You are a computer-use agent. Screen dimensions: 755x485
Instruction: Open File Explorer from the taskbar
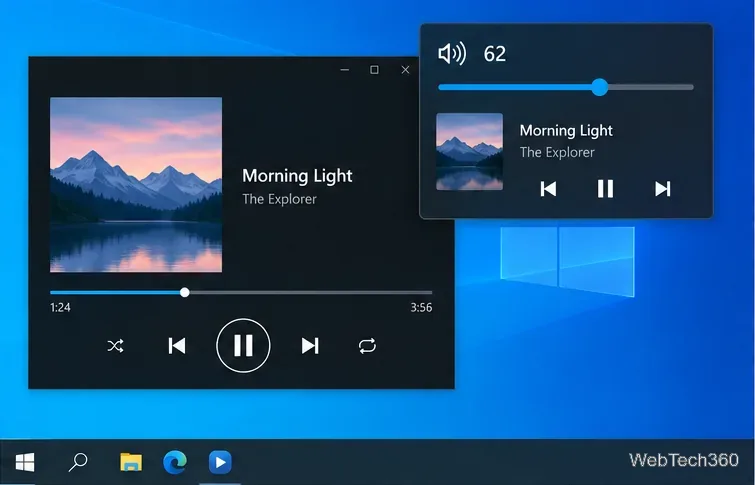point(131,462)
